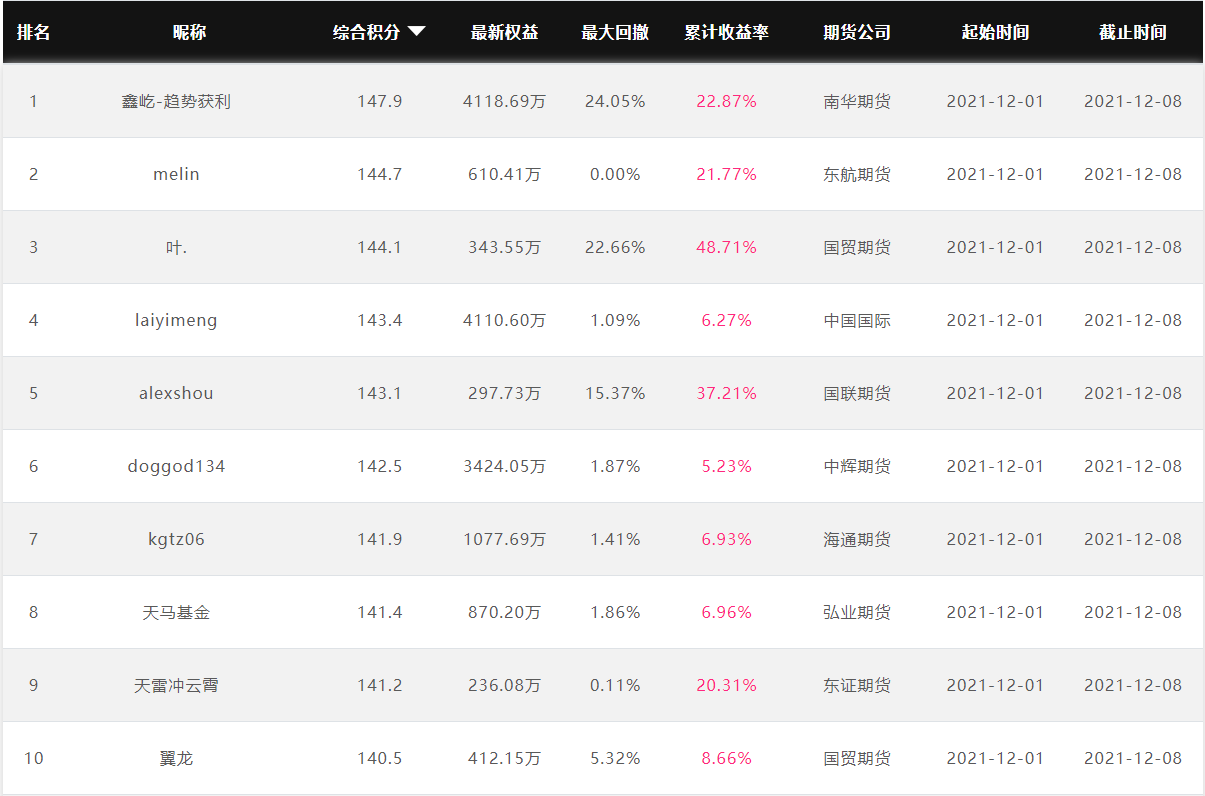Select score 143.1
The width and height of the screenshot is (1205, 796).
tap(380, 393)
